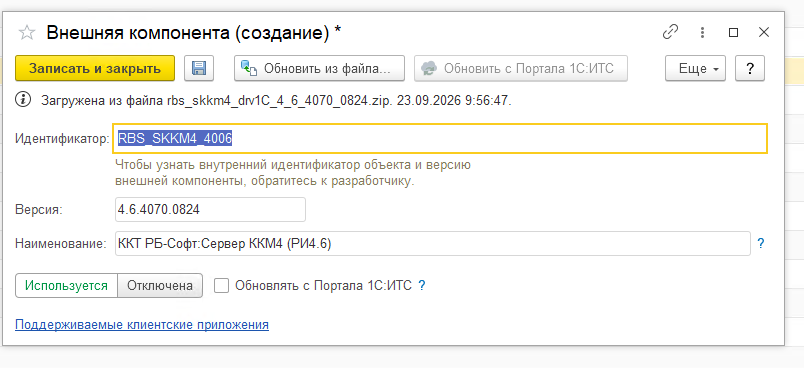Click the Идентификатор label

coord(63,138)
